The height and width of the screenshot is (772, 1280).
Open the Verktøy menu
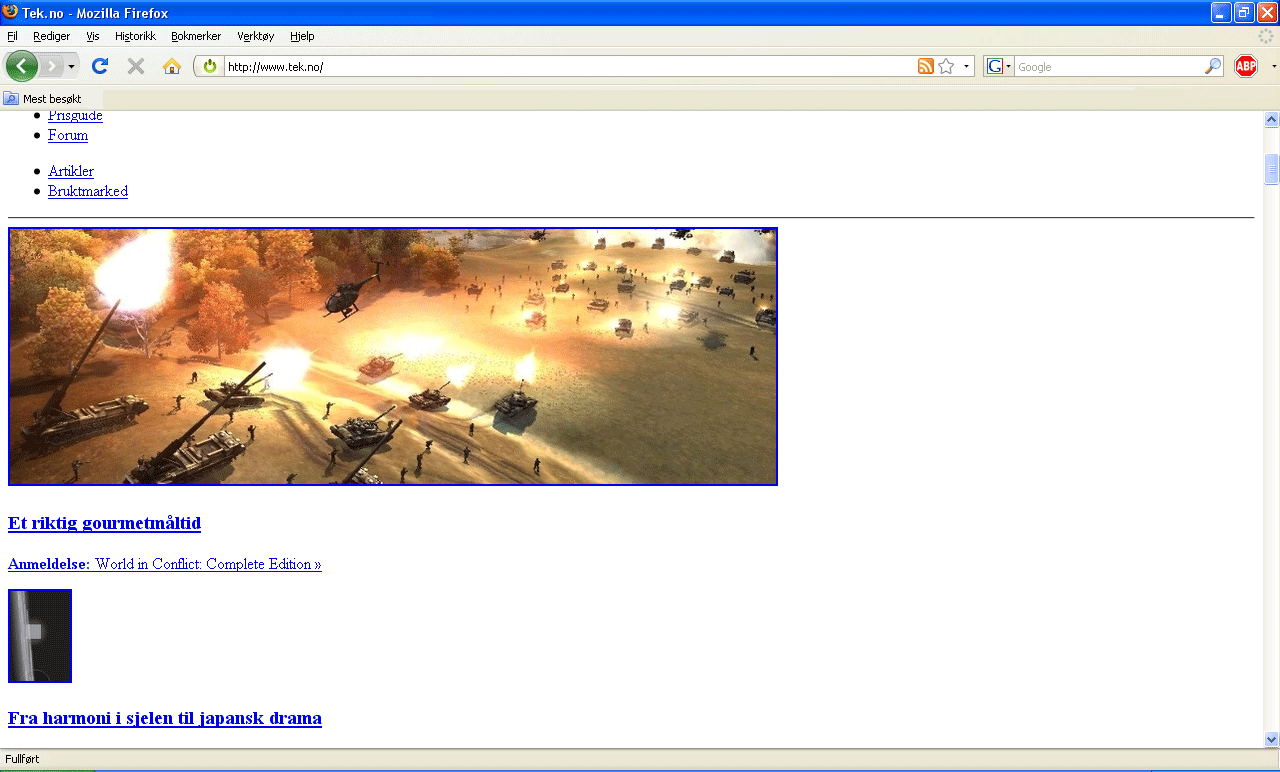[x=256, y=36]
